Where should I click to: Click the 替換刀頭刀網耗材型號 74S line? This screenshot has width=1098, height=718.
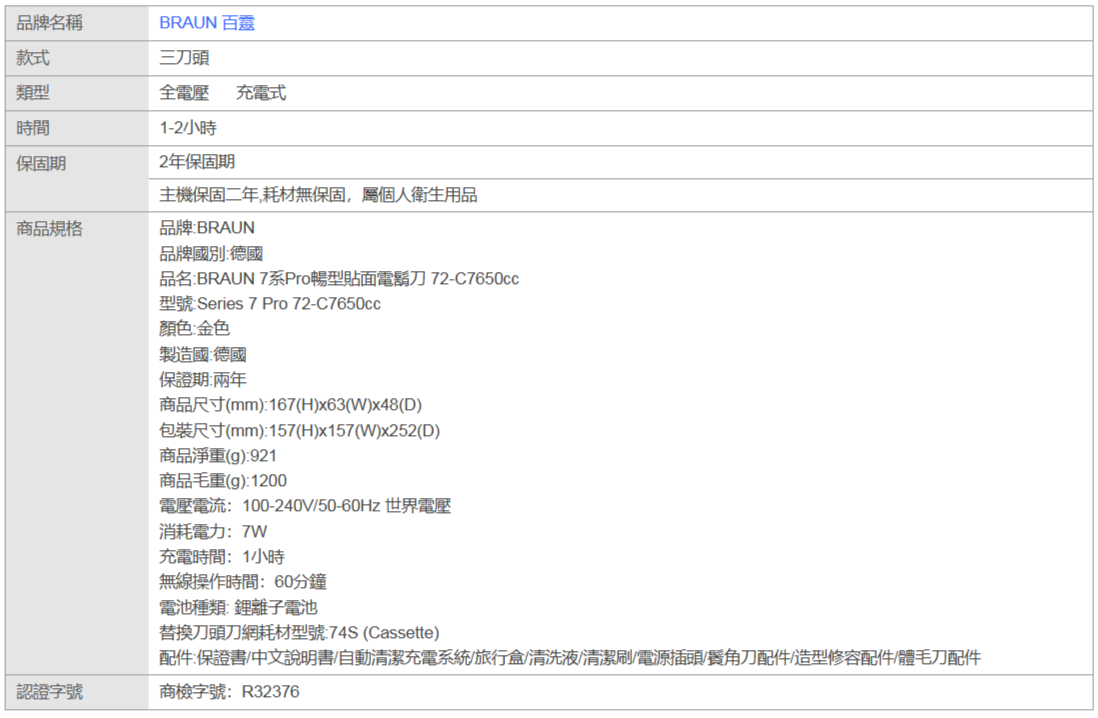pos(299,633)
